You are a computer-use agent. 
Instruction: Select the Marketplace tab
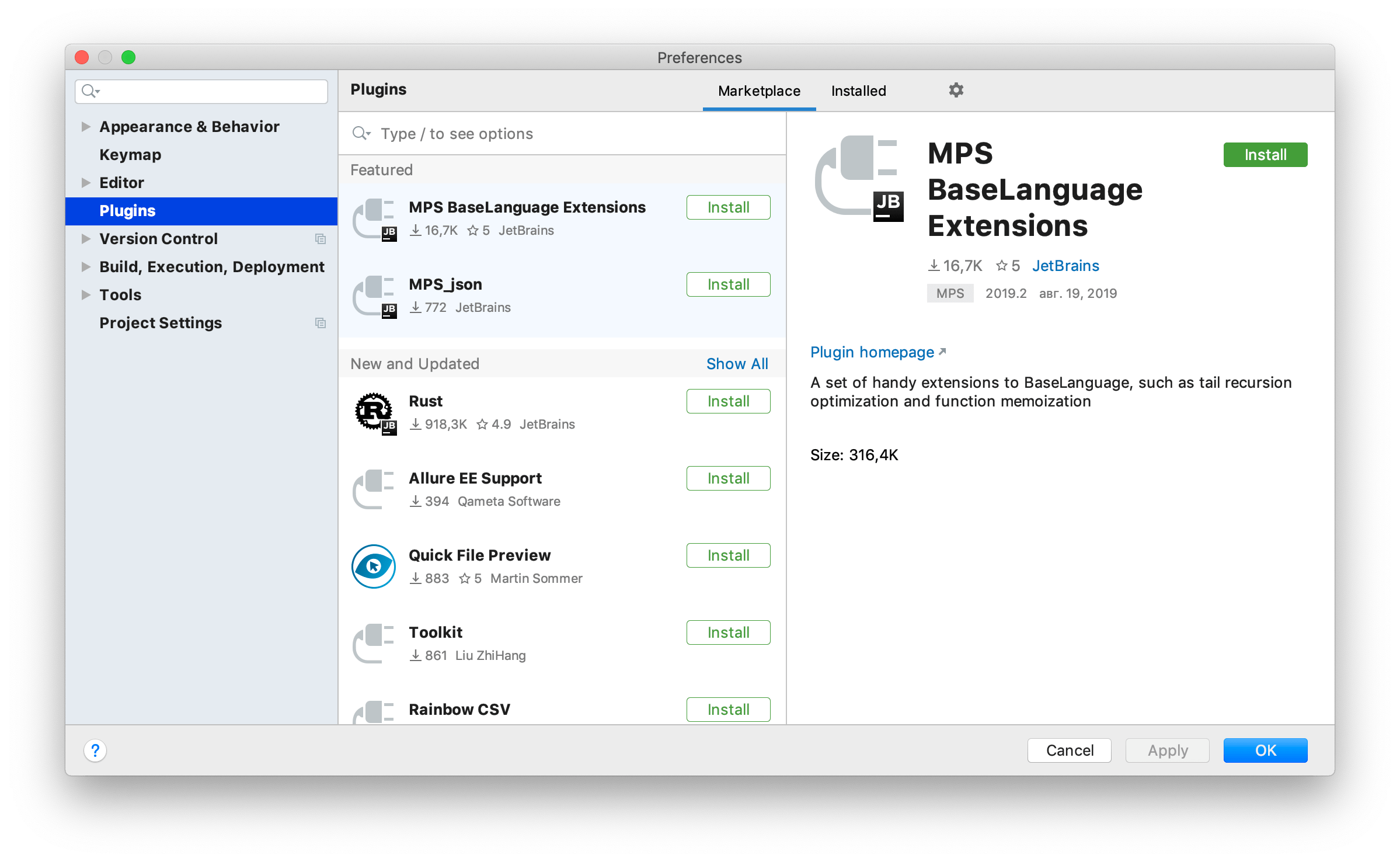point(758,91)
